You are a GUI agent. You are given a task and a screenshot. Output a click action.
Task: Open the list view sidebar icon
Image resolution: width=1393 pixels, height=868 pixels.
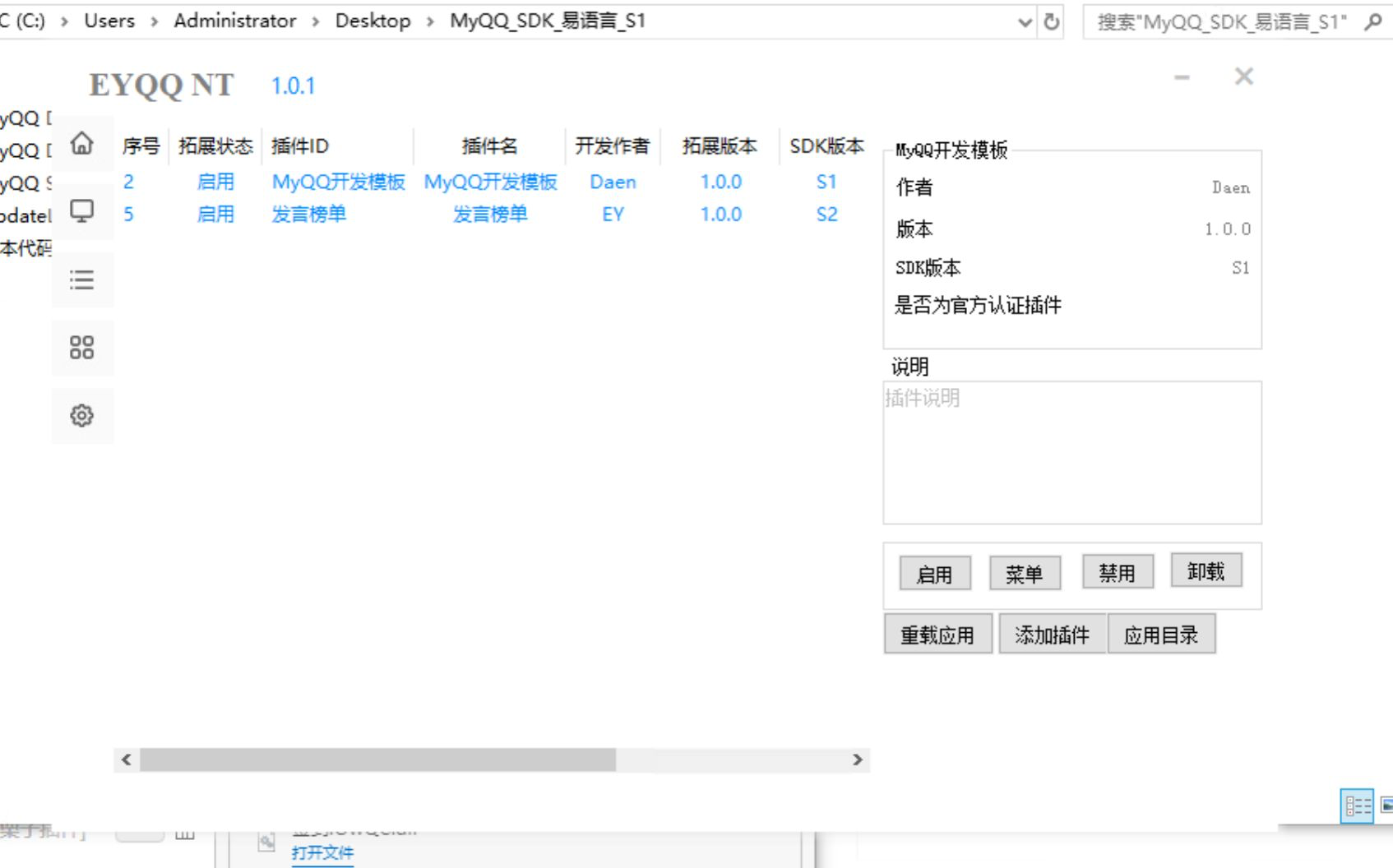[x=81, y=280]
